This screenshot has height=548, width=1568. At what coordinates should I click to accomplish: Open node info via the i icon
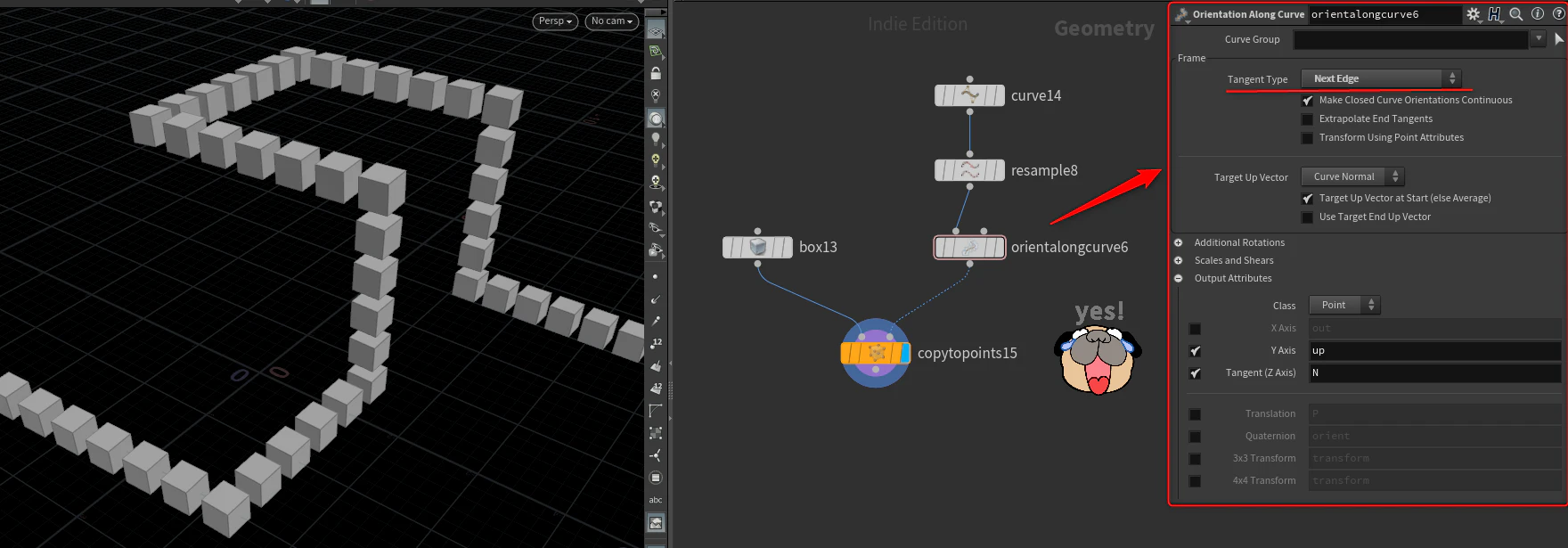tap(1538, 14)
